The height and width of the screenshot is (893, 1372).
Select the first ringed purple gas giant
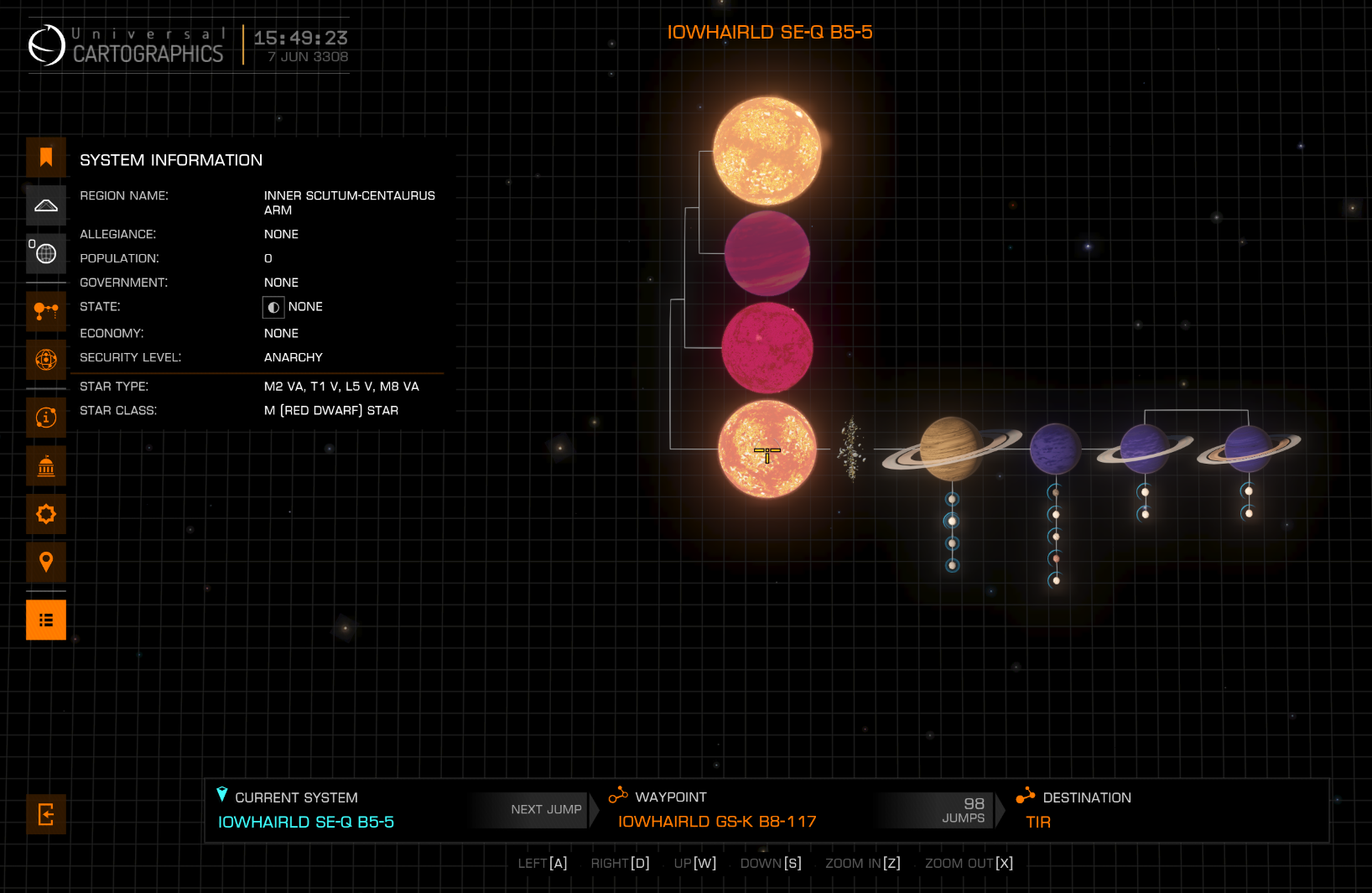click(x=1145, y=449)
